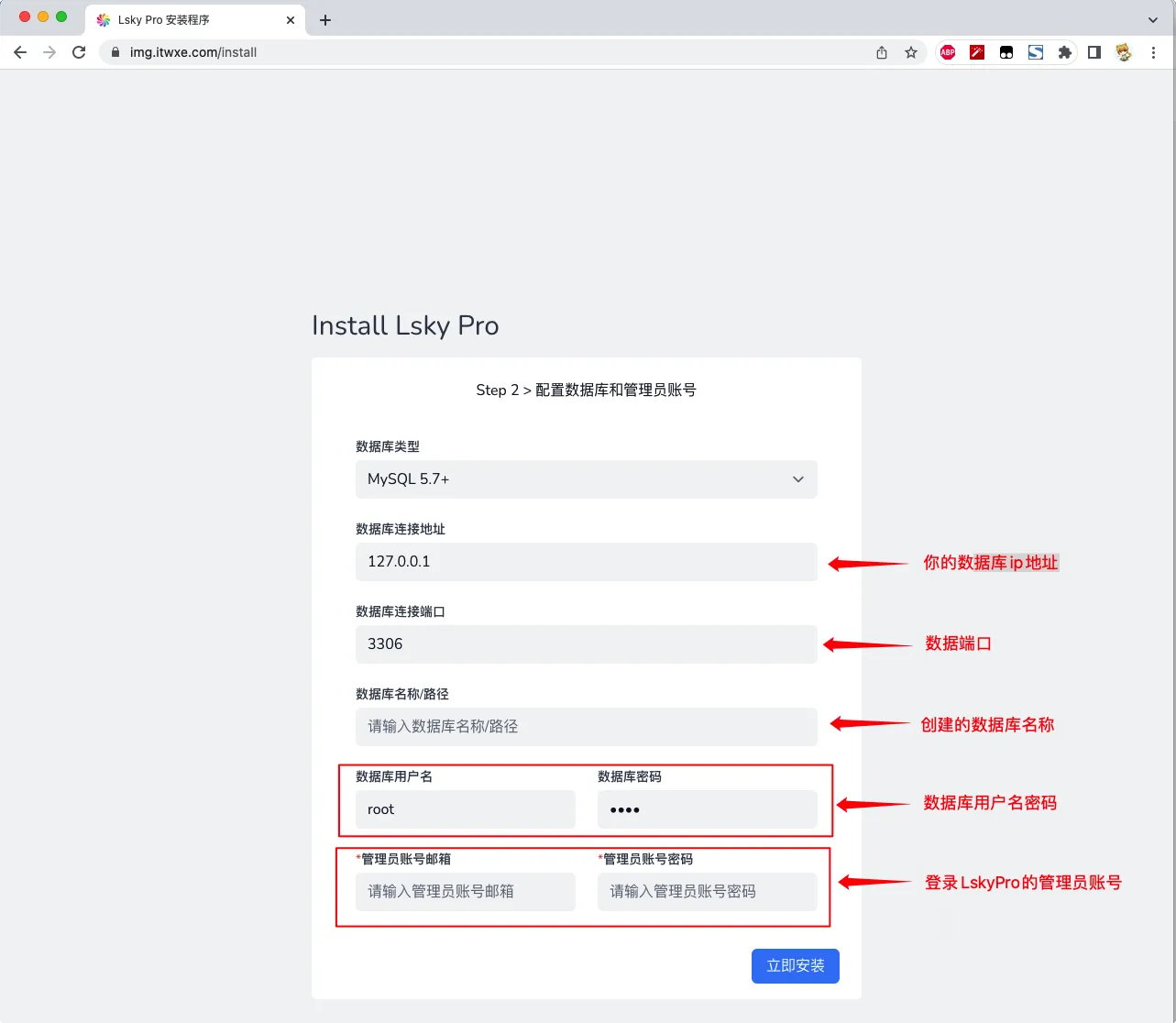Open the ABP ad blocker extension
1176x1023 pixels.
948,52
